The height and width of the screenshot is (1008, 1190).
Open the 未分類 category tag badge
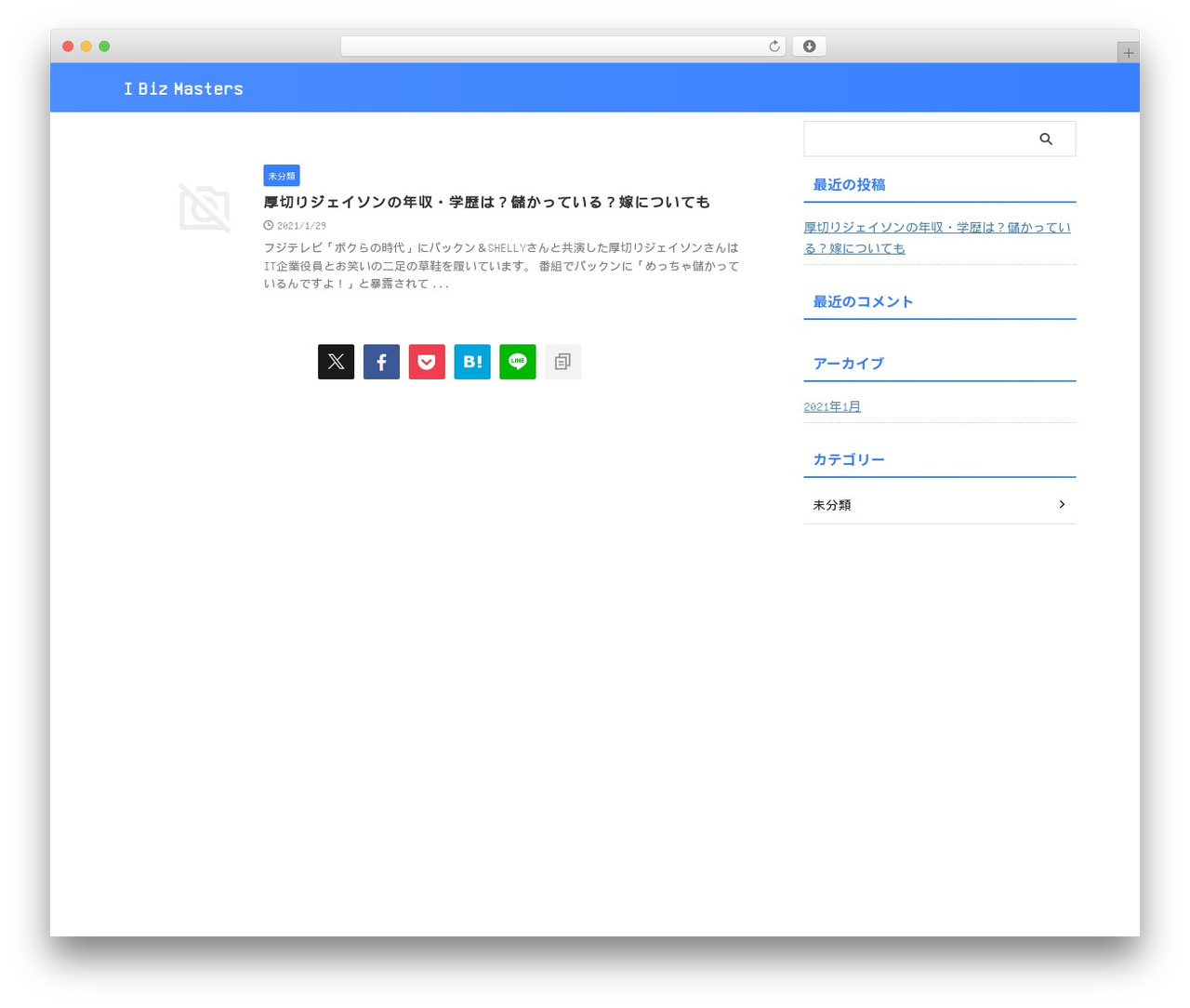pyautogui.click(x=281, y=176)
